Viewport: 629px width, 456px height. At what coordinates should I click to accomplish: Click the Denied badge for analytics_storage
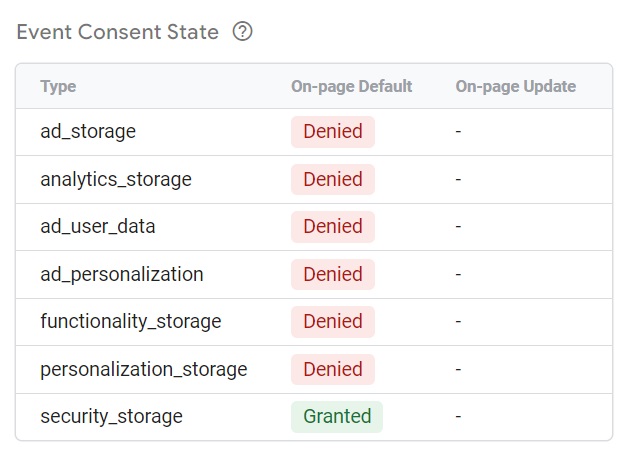click(x=333, y=179)
